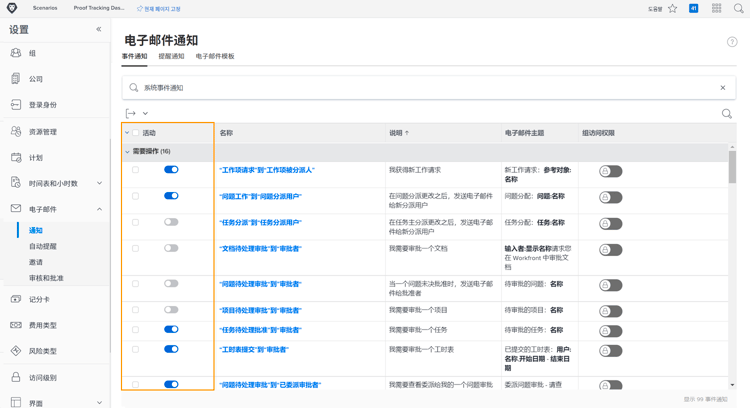The height and width of the screenshot is (408, 750).
Task: Collapse the 电子邮件 sidebar chevron
Action: pos(99,209)
